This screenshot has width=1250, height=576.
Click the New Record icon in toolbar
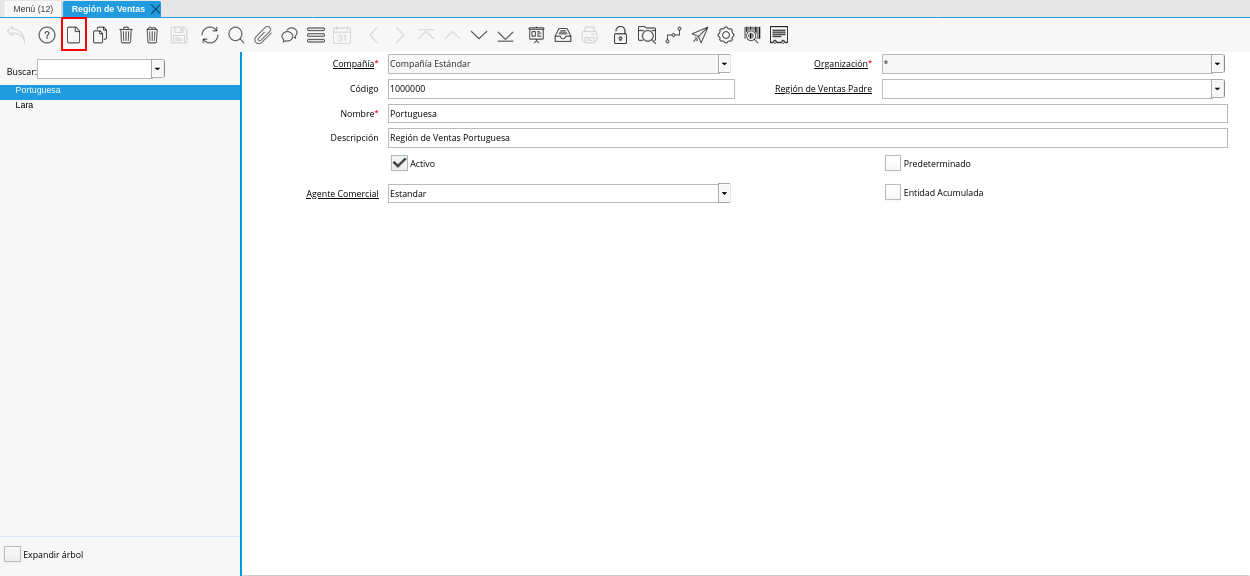pyautogui.click(x=73, y=35)
